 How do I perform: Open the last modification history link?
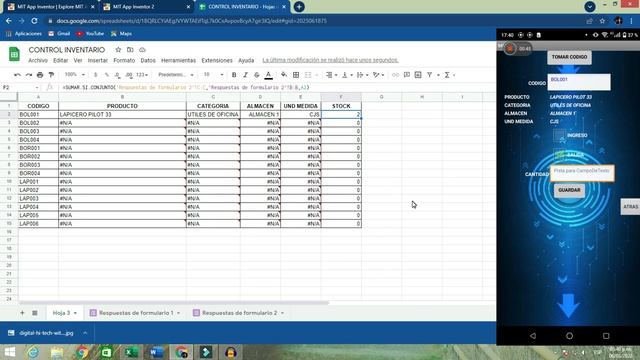(x=330, y=60)
